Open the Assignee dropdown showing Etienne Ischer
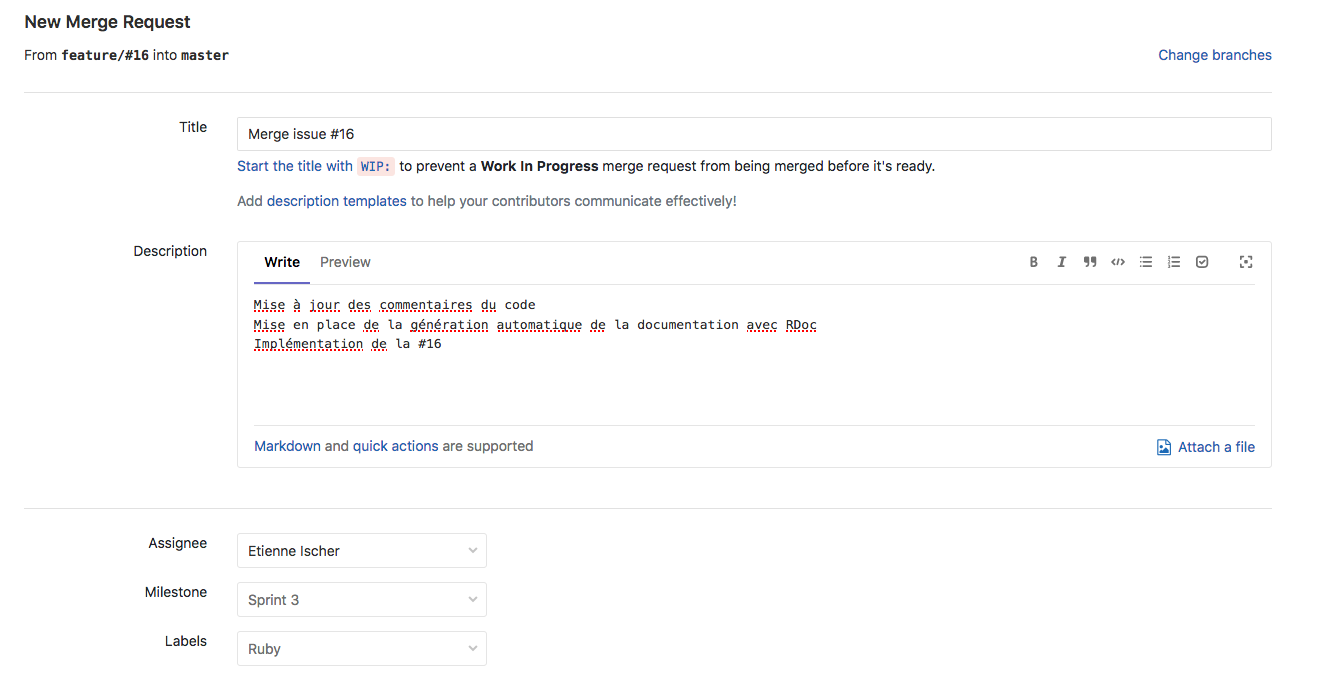Image resolution: width=1338 pixels, height=678 pixels. [361, 551]
